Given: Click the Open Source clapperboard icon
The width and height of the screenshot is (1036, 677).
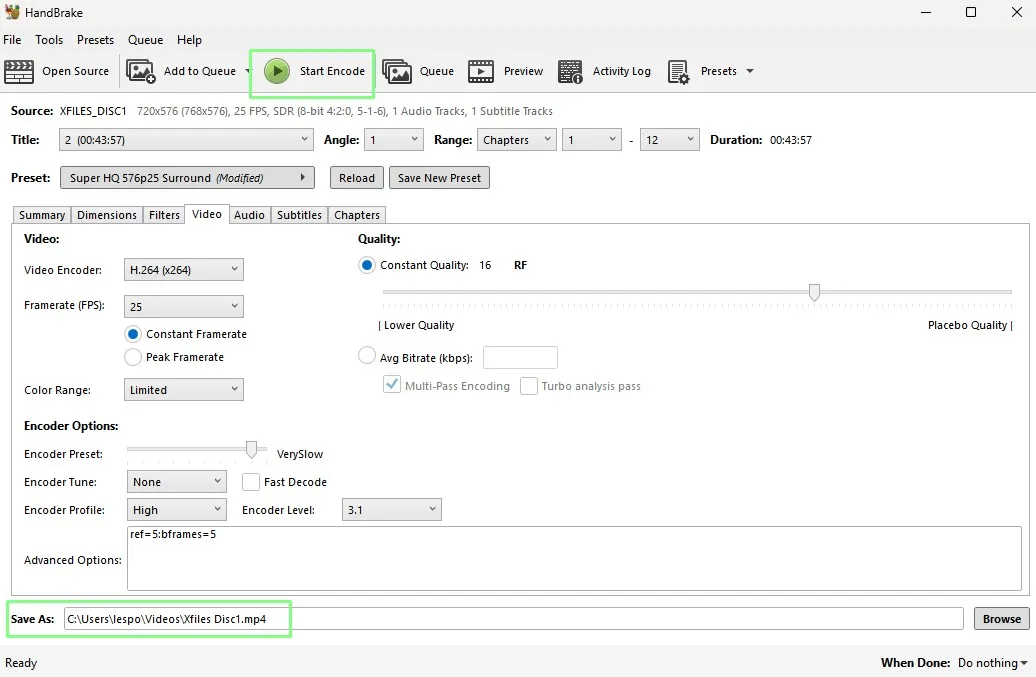Looking at the screenshot, I should click(x=18, y=71).
